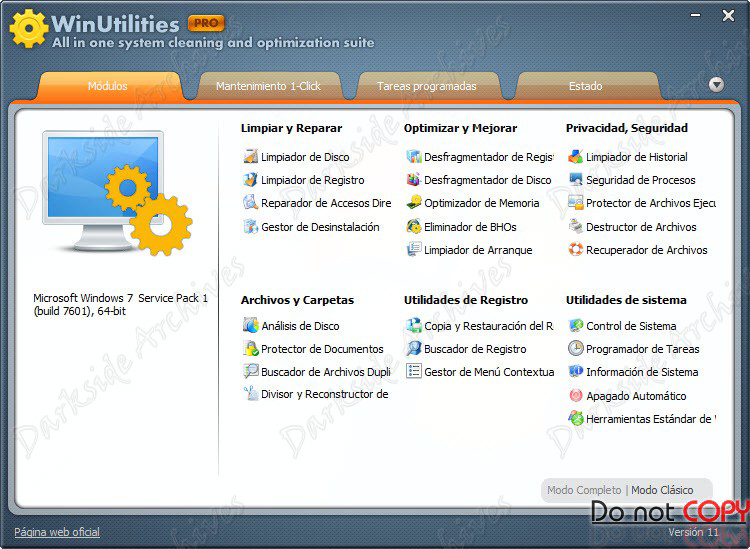The height and width of the screenshot is (549, 750).
Task: Click the Limpiador de Registro icon
Action: [x=251, y=179]
